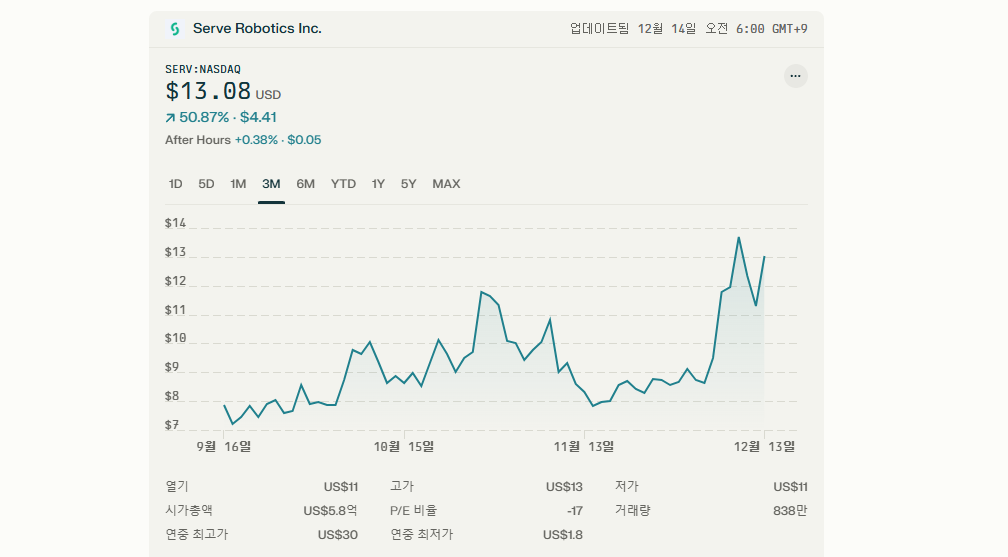Click the P/E 비율 label
The width and height of the screenshot is (1008, 557).
413,511
